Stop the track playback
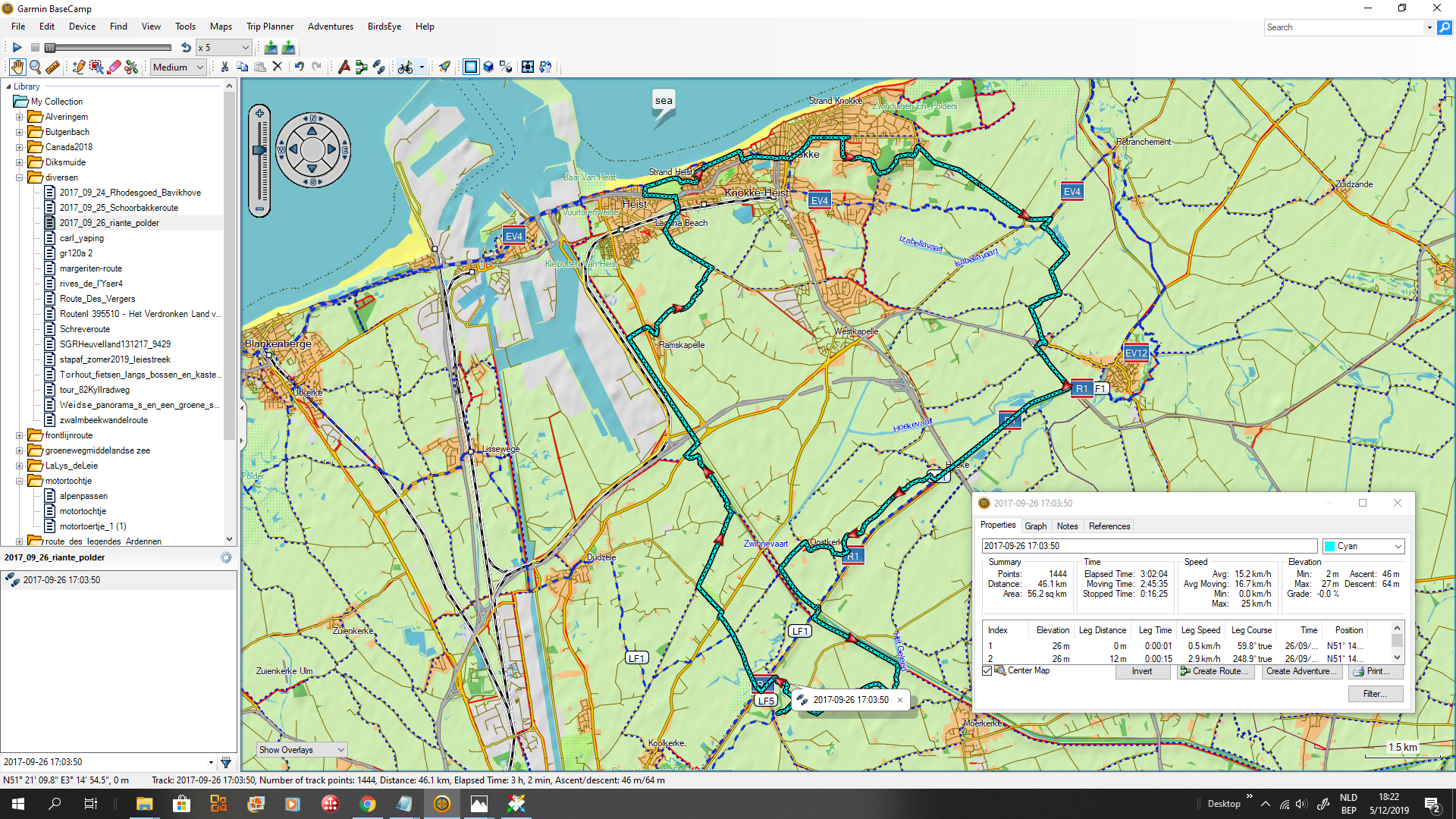This screenshot has width=1456, height=819. click(x=35, y=48)
